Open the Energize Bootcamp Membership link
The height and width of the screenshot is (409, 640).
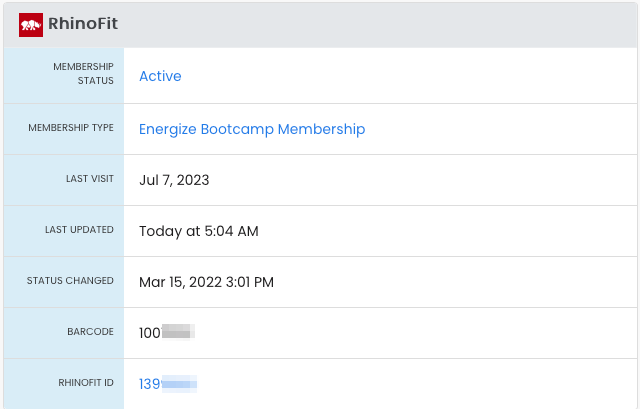pyautogui.click(x=252, y=129)
